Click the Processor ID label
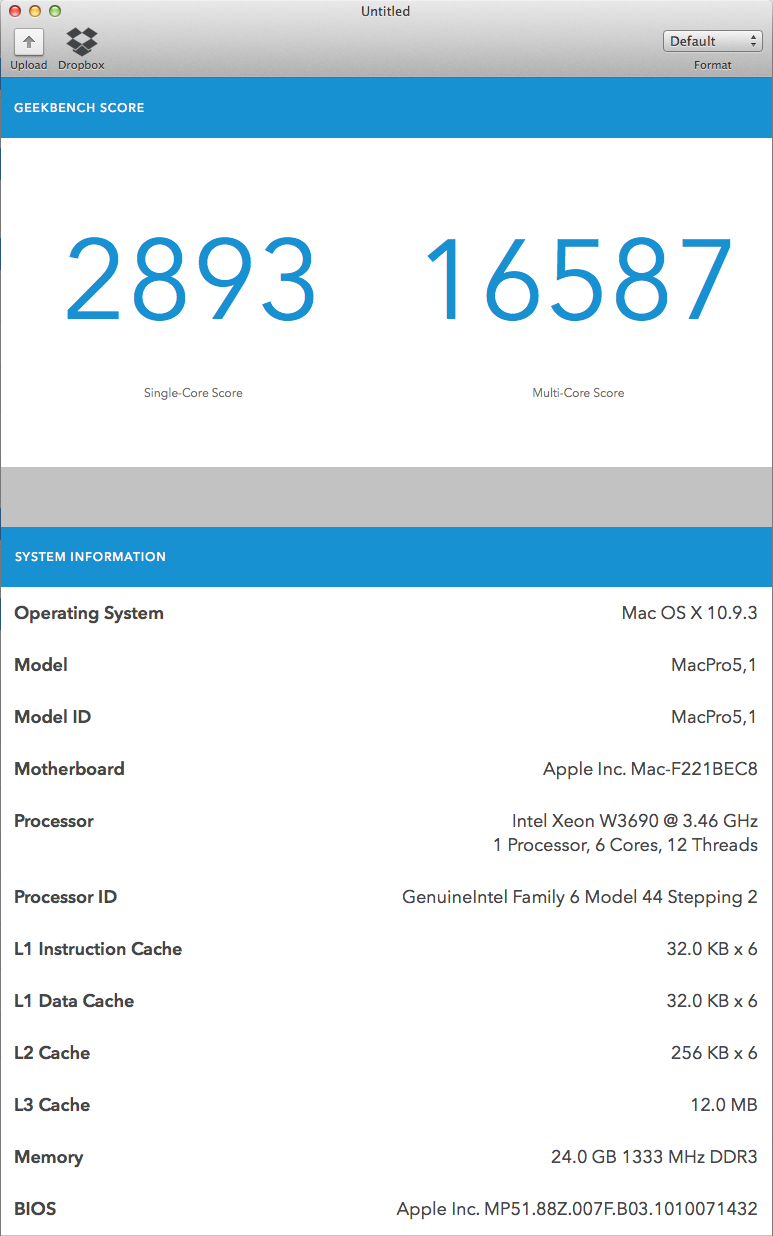This screenshot has width=773, height=1236. click(65, 897)
